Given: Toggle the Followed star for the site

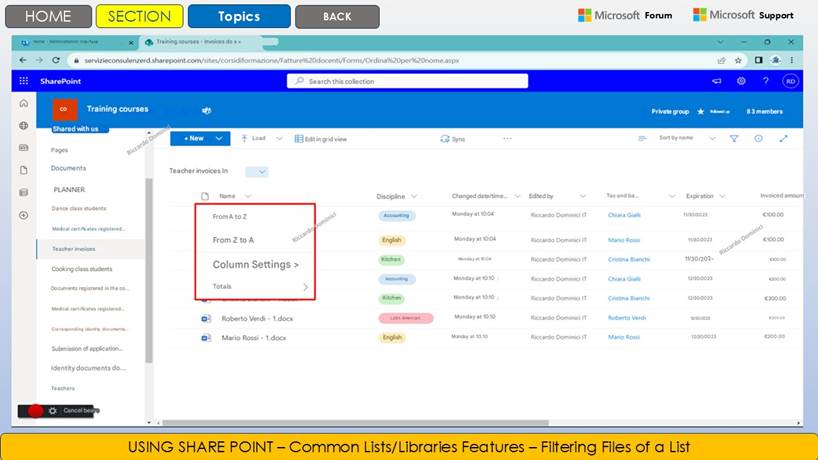Looking at the screenshot, I should point(701,111).
